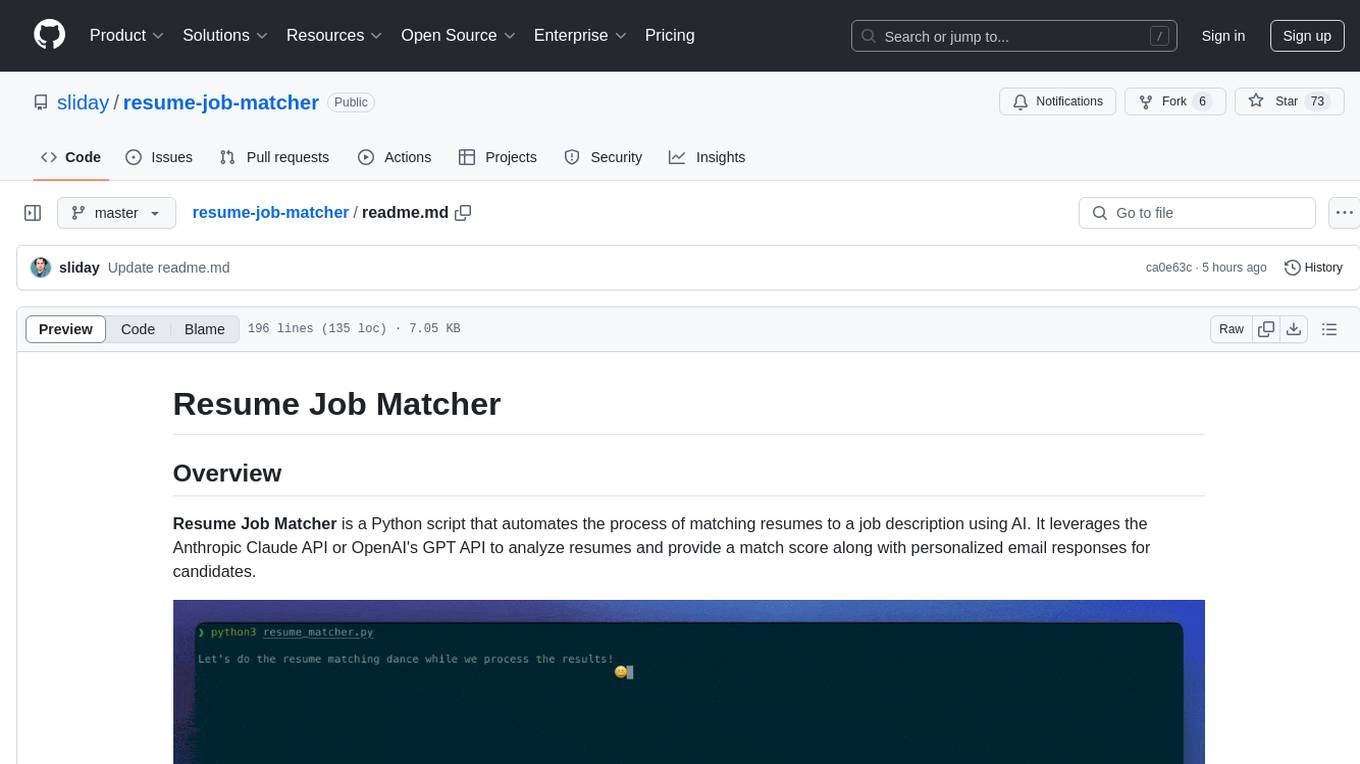Switch to the Insights tab
The width and height of the screenshot is (1360, 764).
707,157
